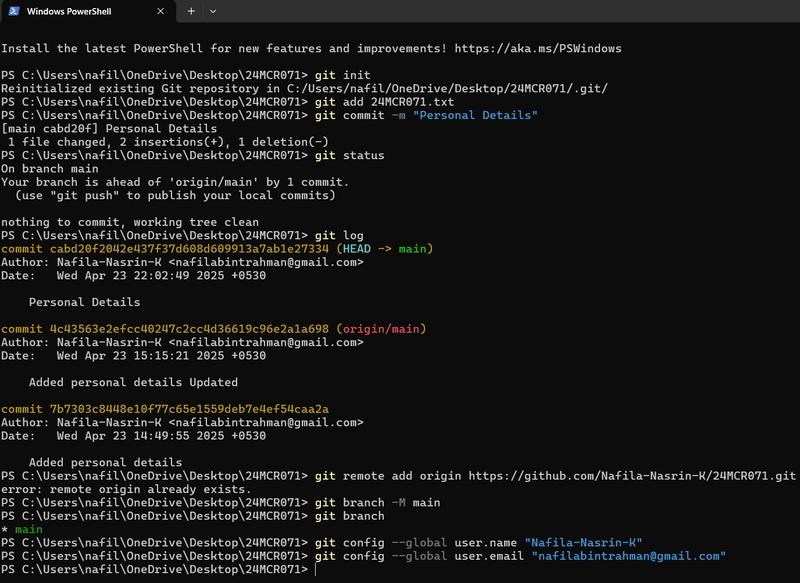Click the green "* main" branch listing

21,529
